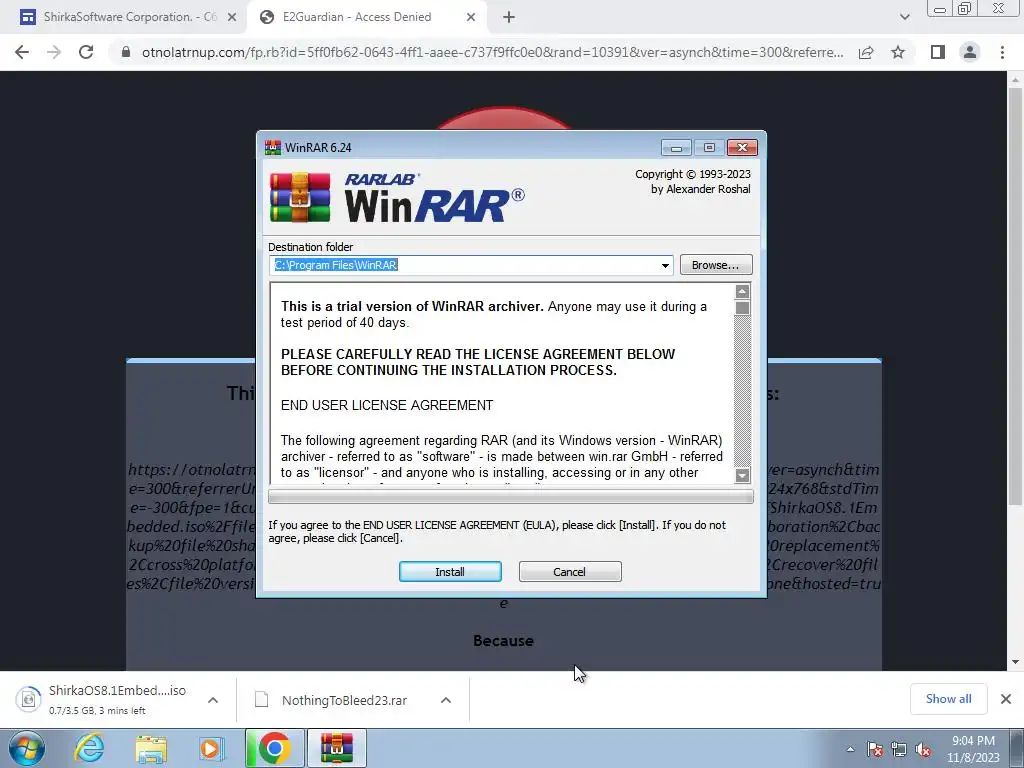Click the lock icon in address bar
Image resolution: width=1024 pixels, height=768 pixels.
coord(126,52)
